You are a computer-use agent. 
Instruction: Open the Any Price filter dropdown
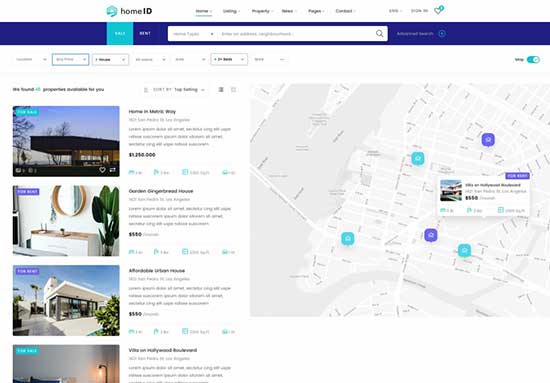[x=71, y=60]
